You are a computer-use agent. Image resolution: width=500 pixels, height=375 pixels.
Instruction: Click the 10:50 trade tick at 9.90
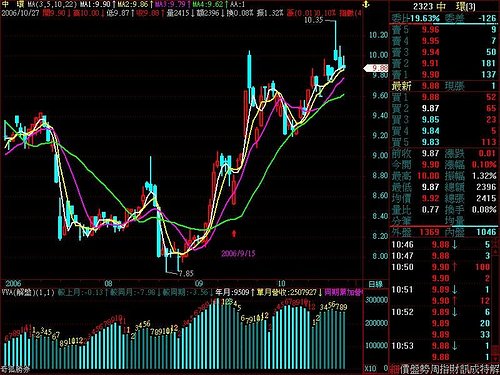click(444, 267)
